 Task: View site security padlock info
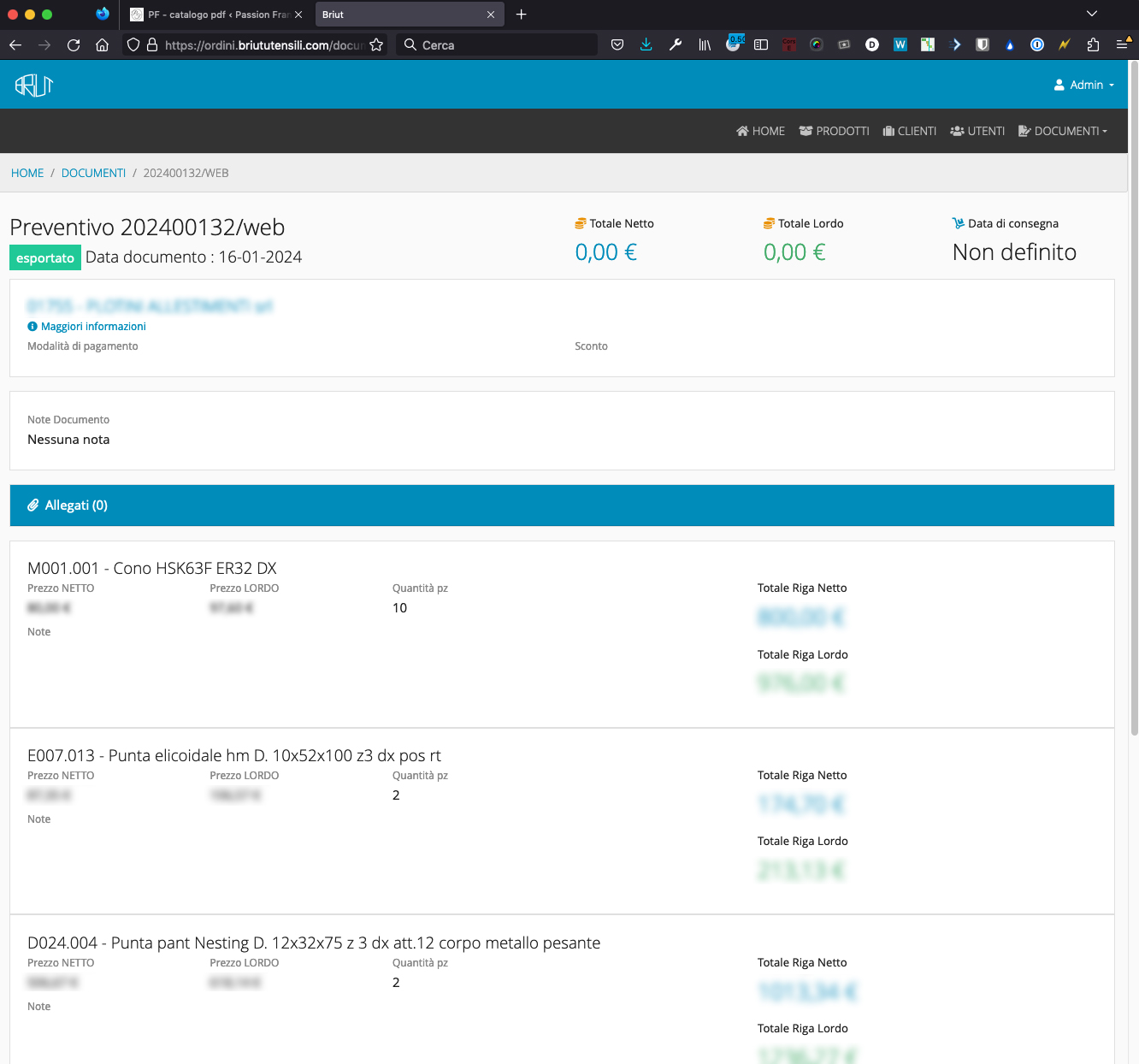coord(152,44)
